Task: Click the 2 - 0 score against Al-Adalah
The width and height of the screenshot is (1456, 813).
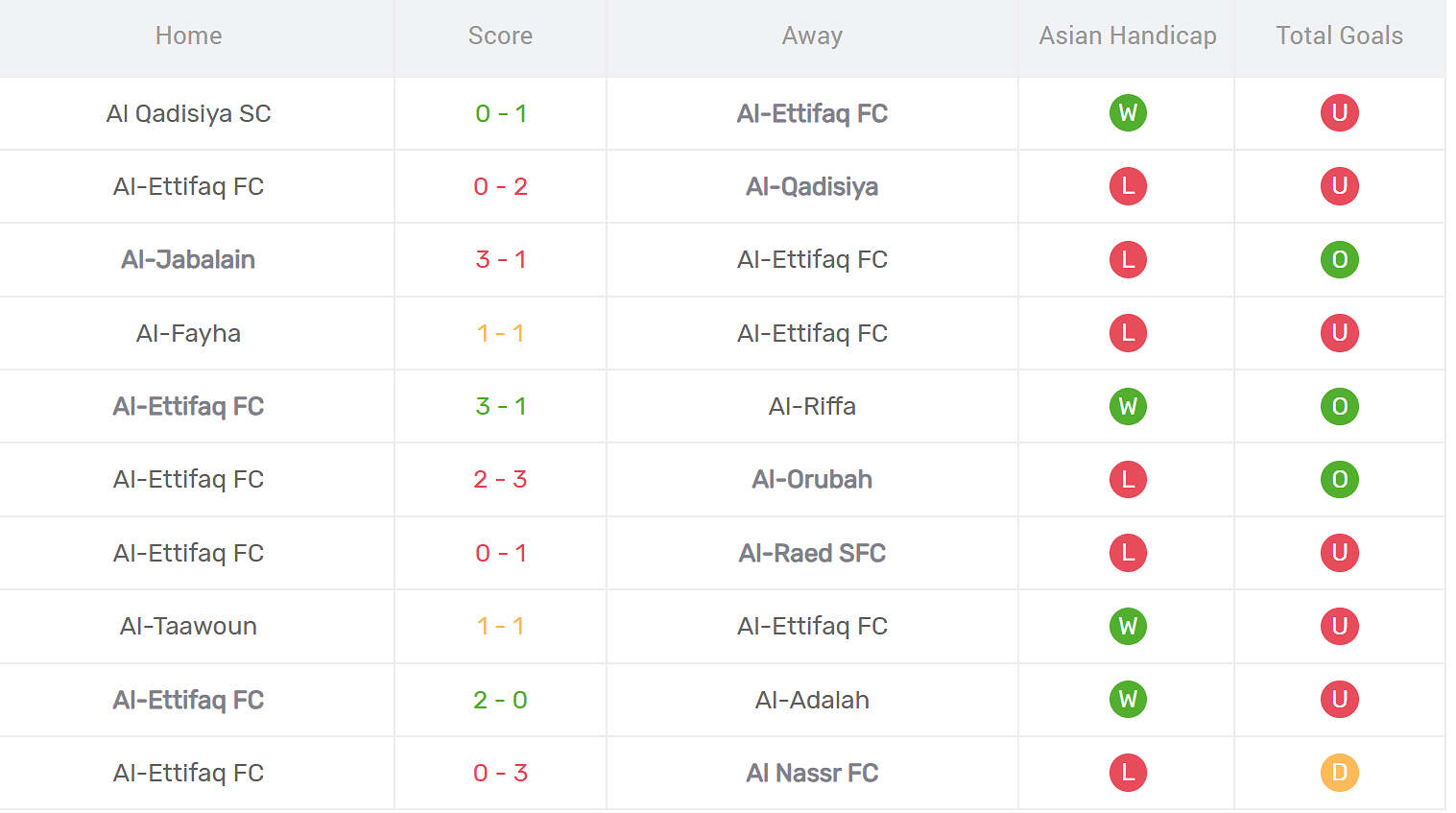Action: click(500, 700)
